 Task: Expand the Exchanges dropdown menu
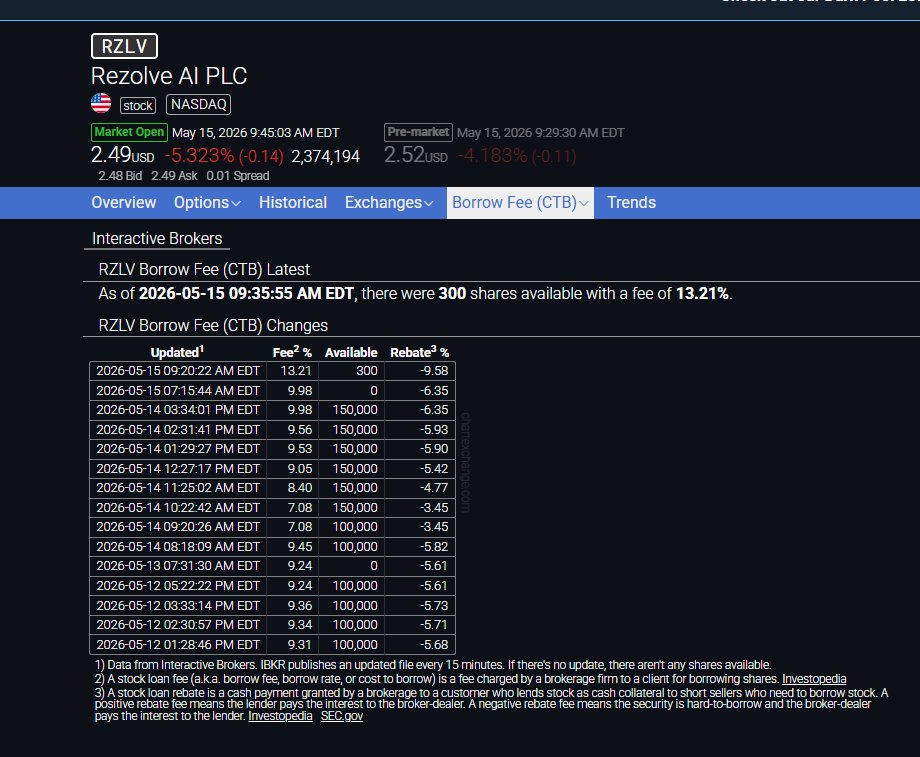(x=389, y=202)
